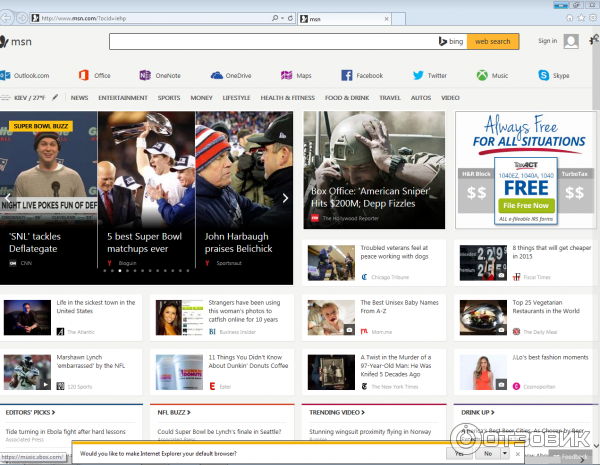Click the Sign in link
This screenshot has height=465, width=600.
547,41
